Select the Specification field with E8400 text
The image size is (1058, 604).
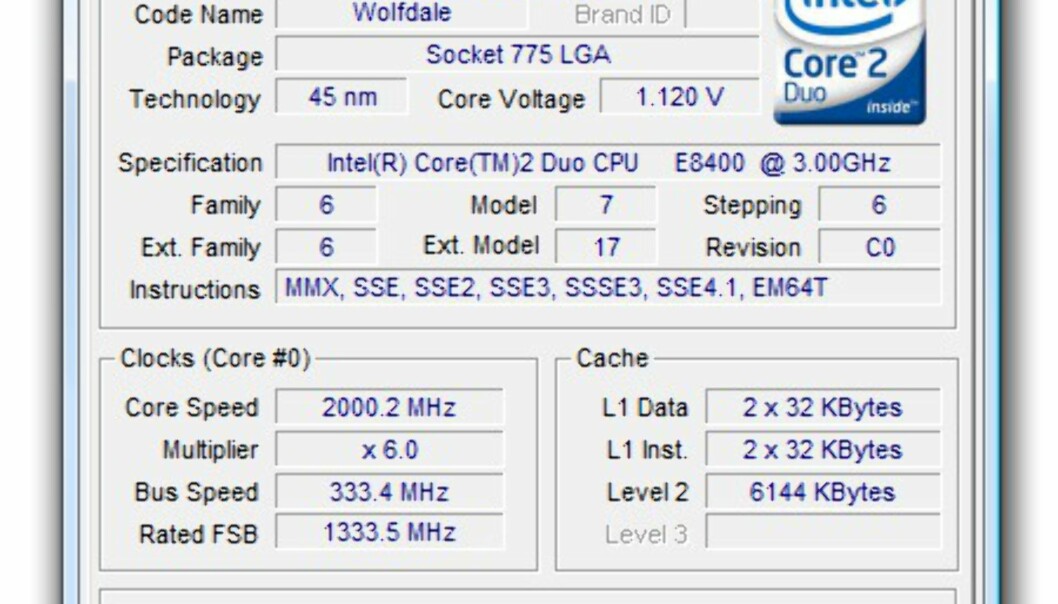click(x=608, y=163)
